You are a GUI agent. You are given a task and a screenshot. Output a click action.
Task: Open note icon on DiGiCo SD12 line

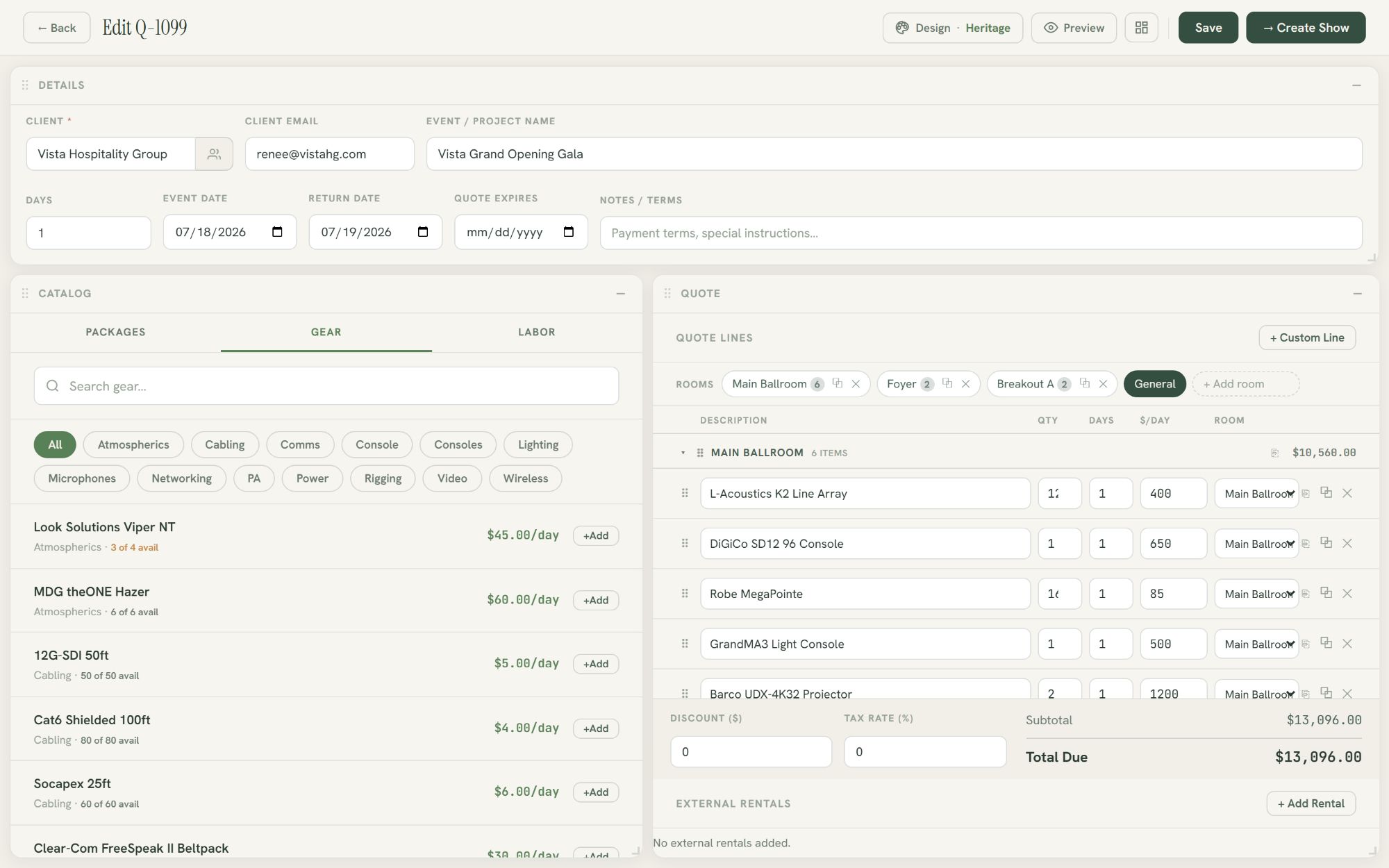point(1306,544)
